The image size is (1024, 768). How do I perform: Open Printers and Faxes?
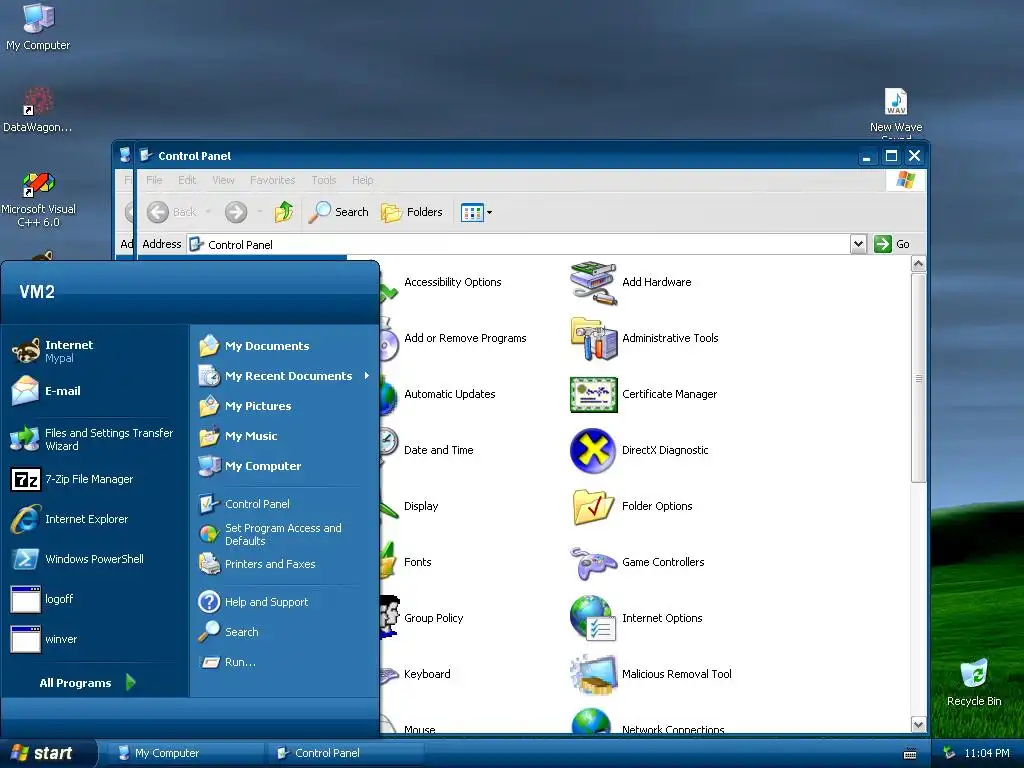(257, 564)
